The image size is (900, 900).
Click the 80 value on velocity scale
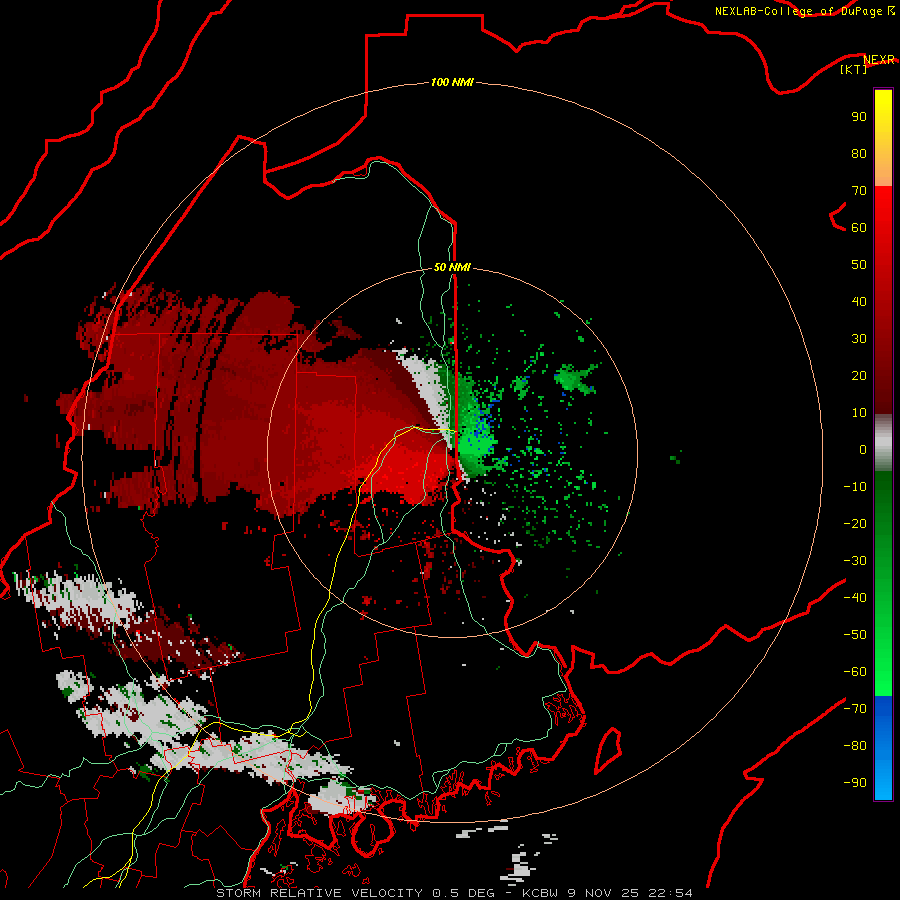(859, 153)
